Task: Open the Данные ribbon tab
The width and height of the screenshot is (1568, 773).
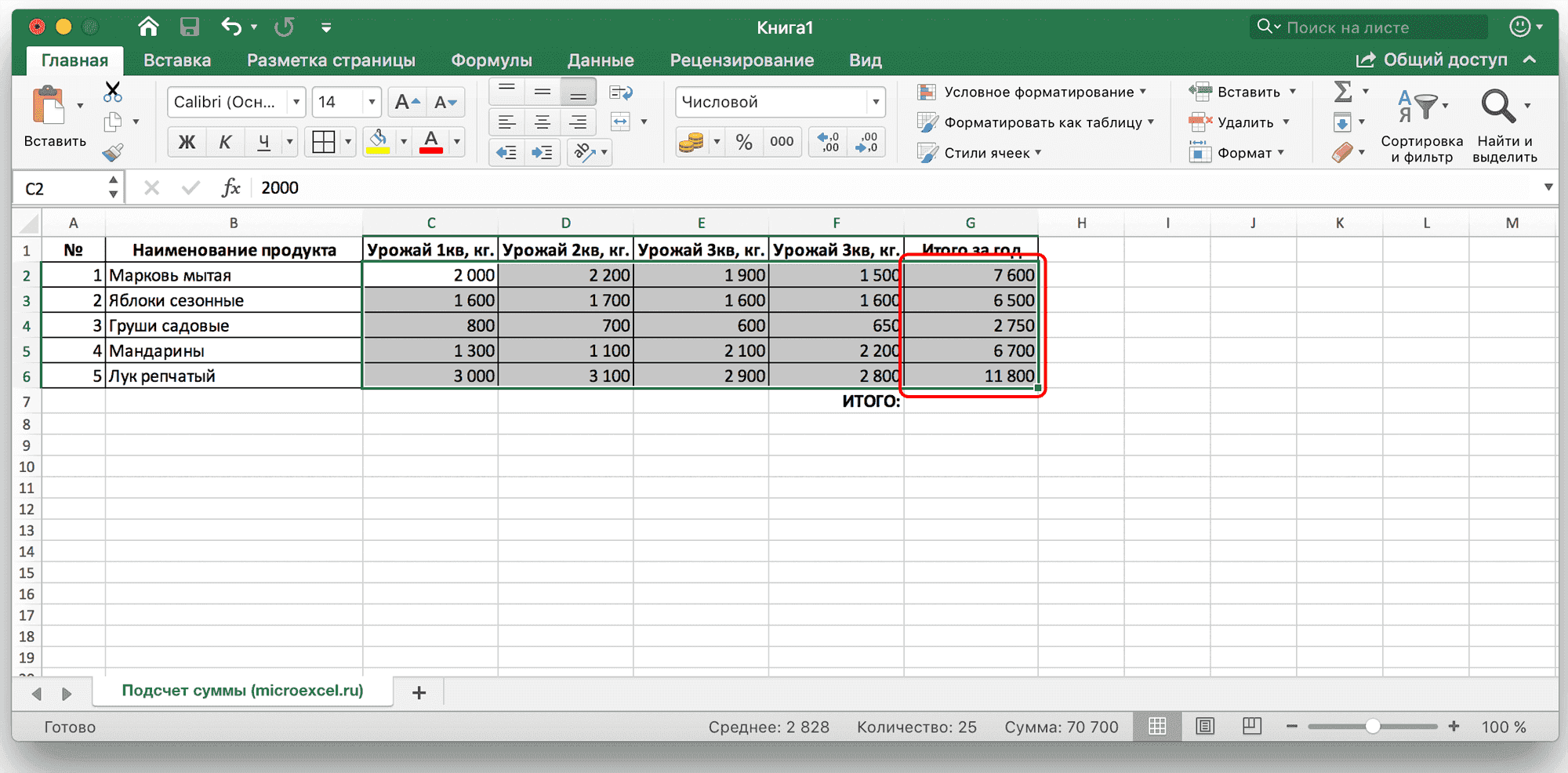Action: pos(601,60)
